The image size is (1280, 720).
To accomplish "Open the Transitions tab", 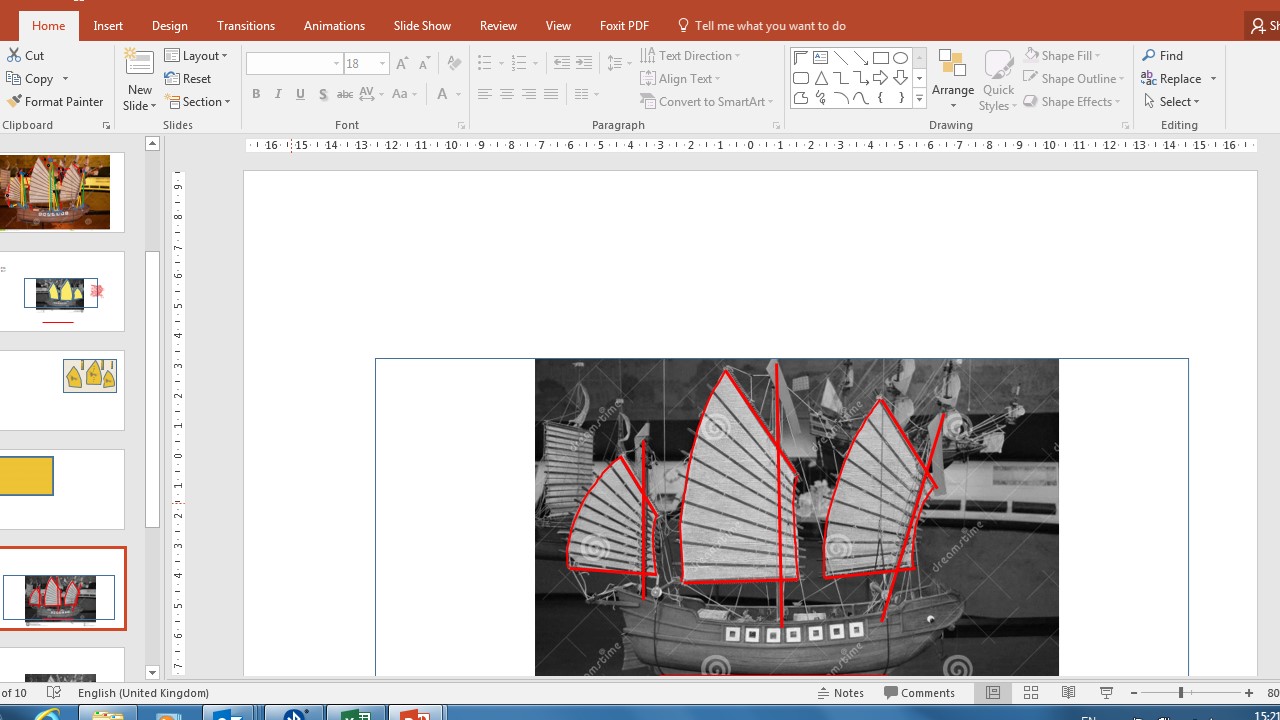I will point(246,25).
